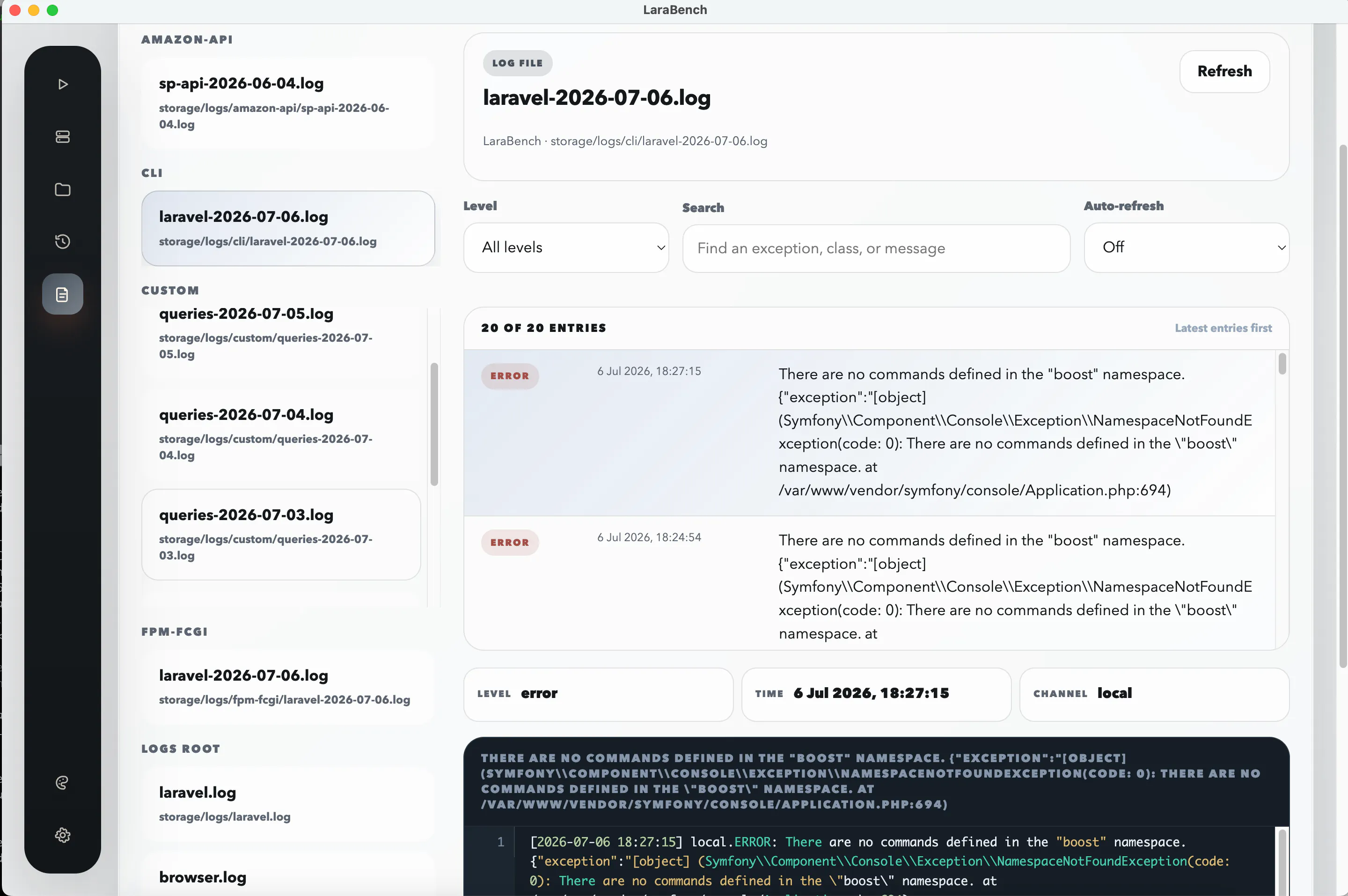Screen dimensions: 1348x896
Task: Open the folder icon in sidebar
Action: click(63, 189)
